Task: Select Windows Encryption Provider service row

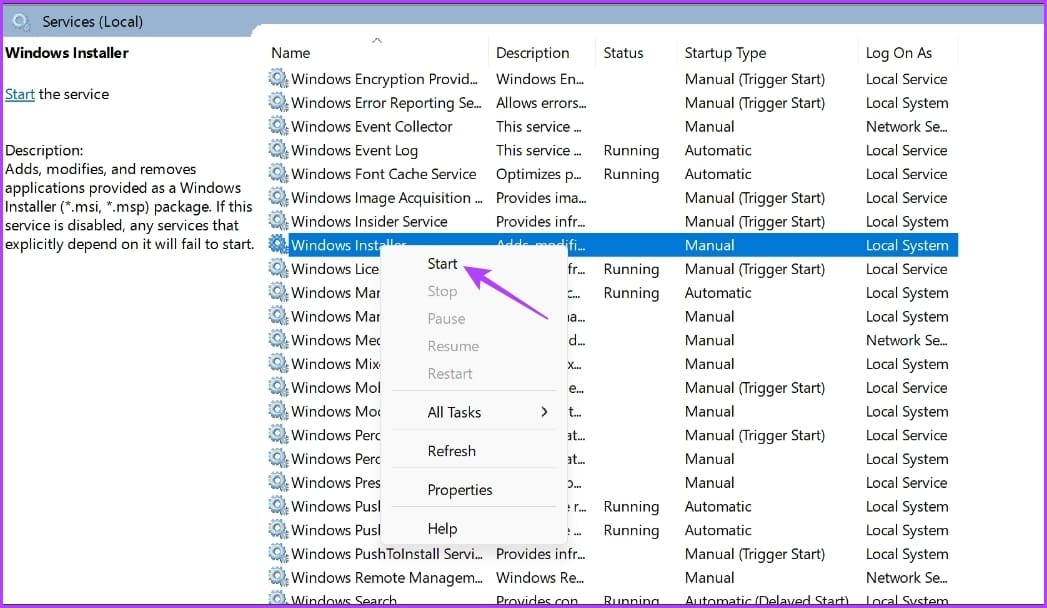Action: point(612,79)
